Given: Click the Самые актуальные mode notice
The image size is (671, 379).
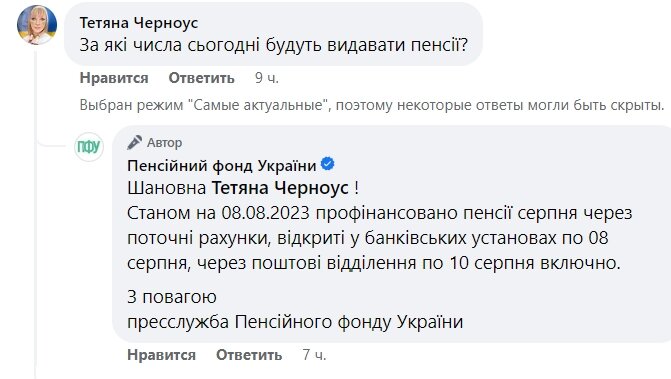Looking at the screenshot, I should (372, 105).
